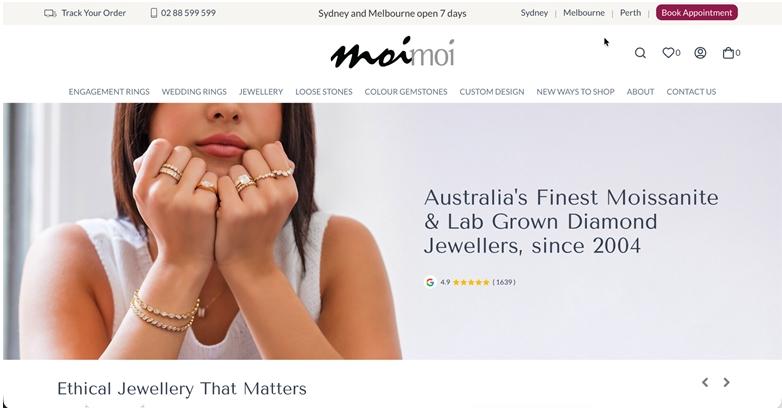View wishlist via heart icon

(x=668, y=52)
